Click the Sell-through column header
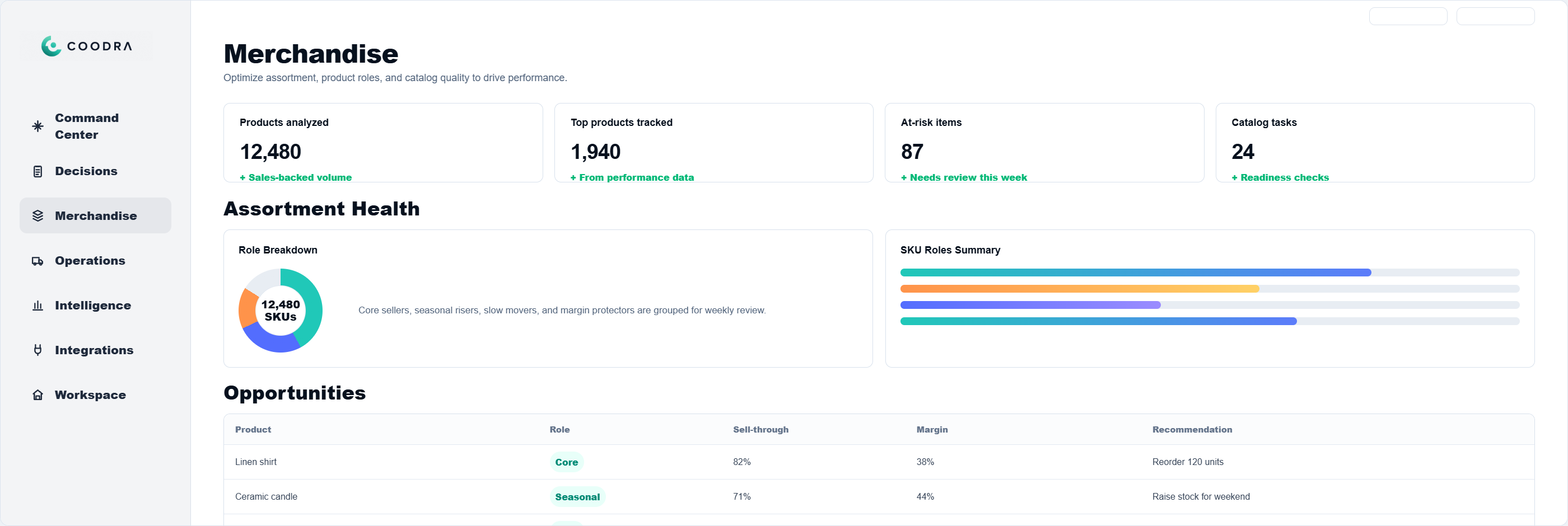This screenshot has height=526, width=1568. pos(760,430)
